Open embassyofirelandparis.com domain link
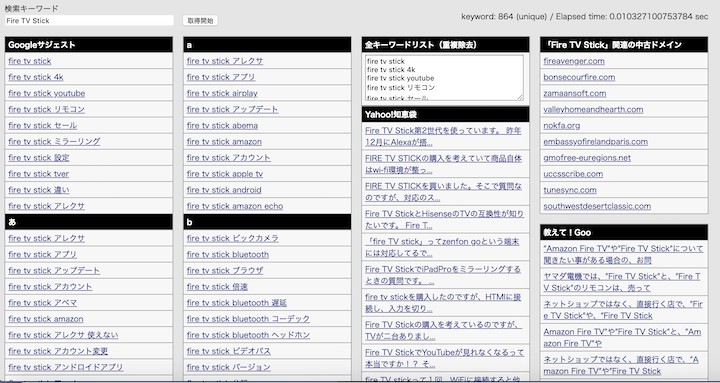The width and height of the screenshot is (720, 383). click(596, 141)
